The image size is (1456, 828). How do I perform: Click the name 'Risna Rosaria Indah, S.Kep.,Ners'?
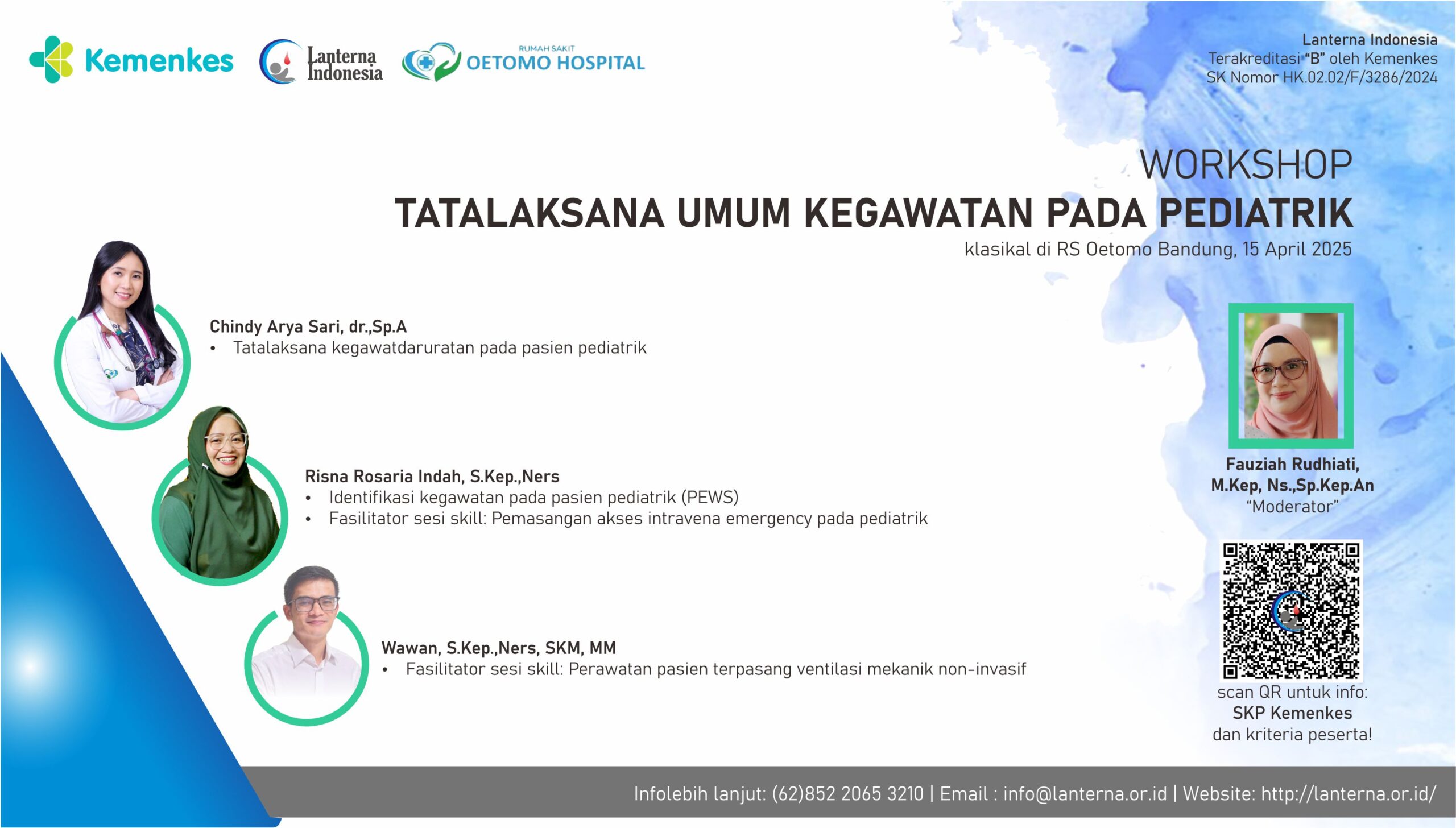(x=432, y=476)
